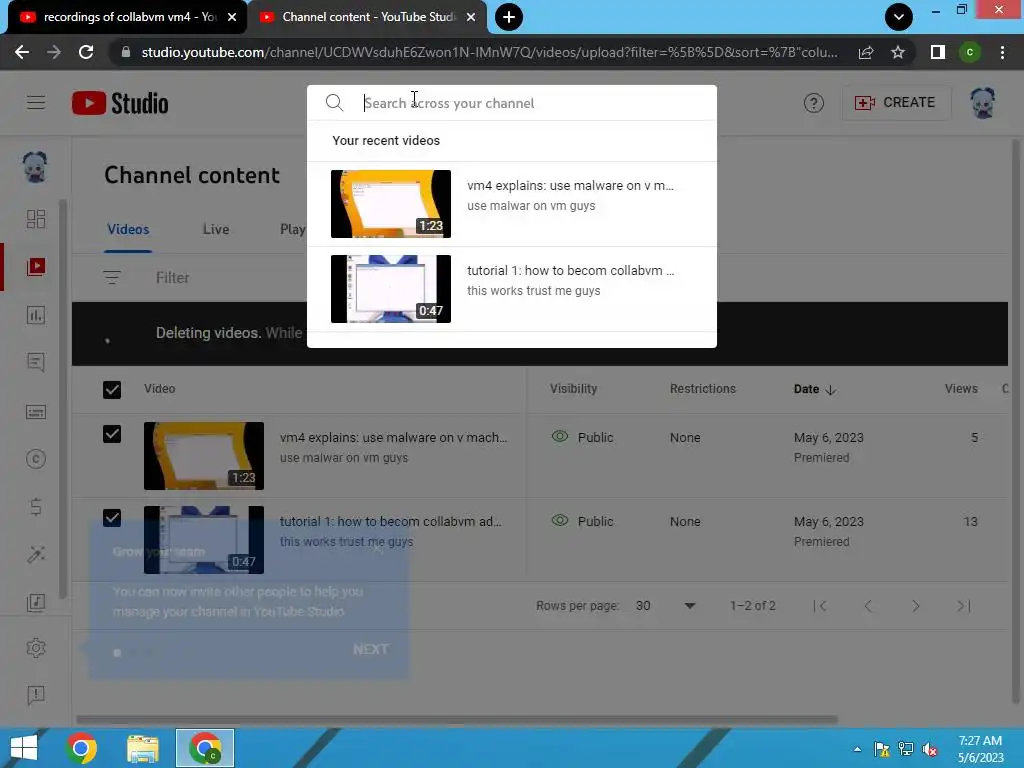The width and height of the screenshot is (1024, 768).
Task: Click tutorial 1 title in search results
Action: [x=570, y=270]
